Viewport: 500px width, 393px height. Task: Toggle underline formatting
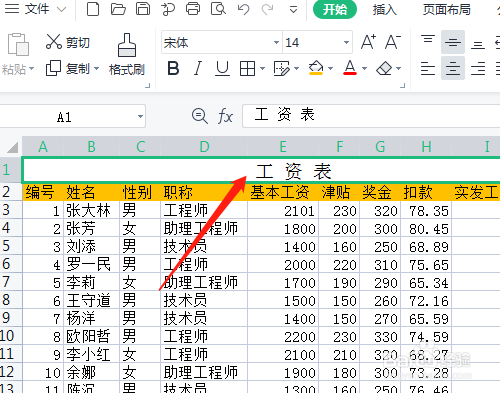(222, 68)
